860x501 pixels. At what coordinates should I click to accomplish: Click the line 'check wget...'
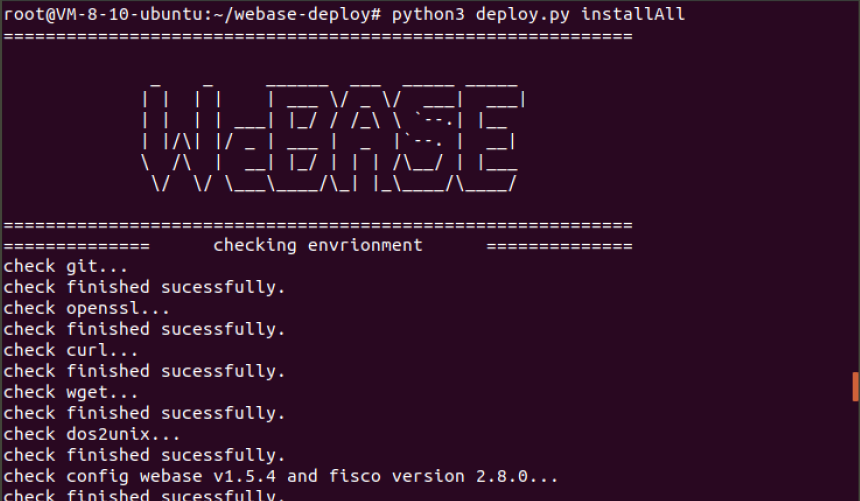point(70,392)
